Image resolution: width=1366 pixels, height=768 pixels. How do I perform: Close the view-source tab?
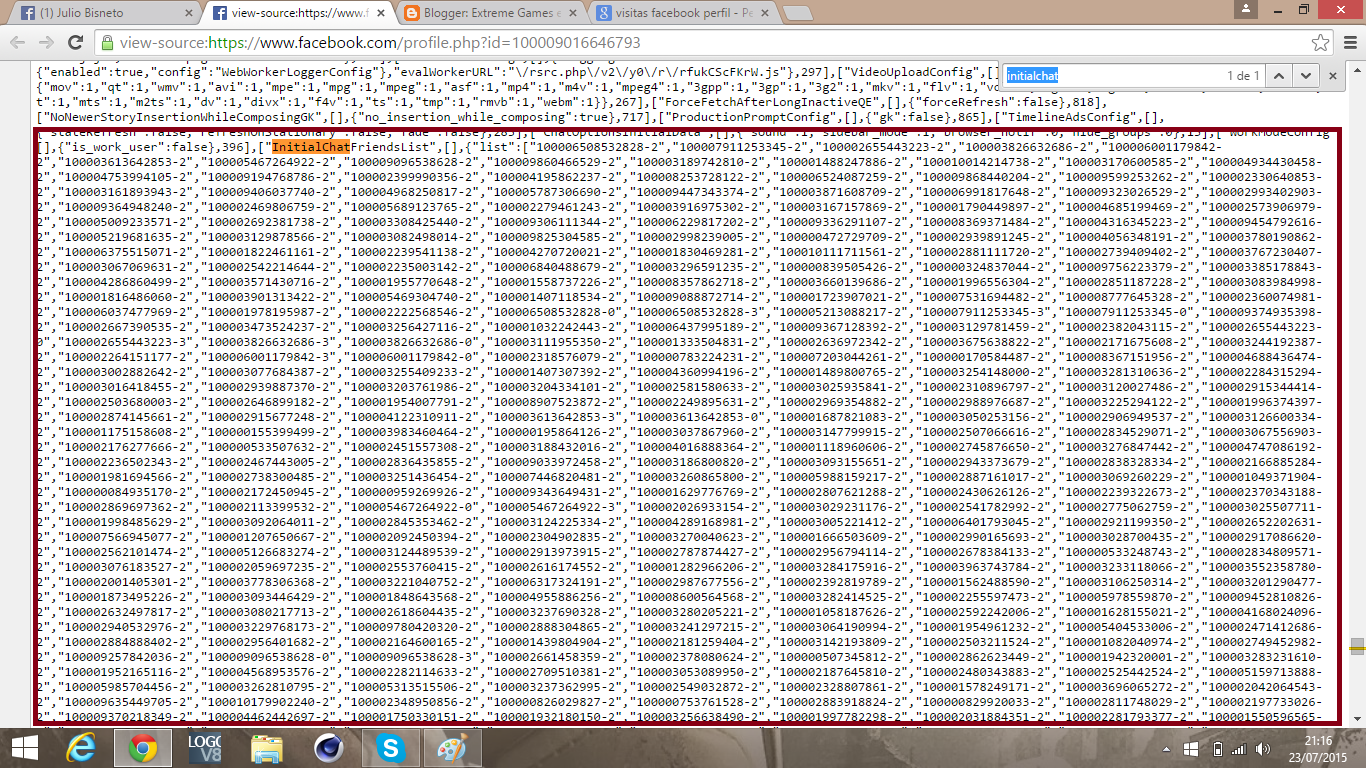(x=381, y=14)
